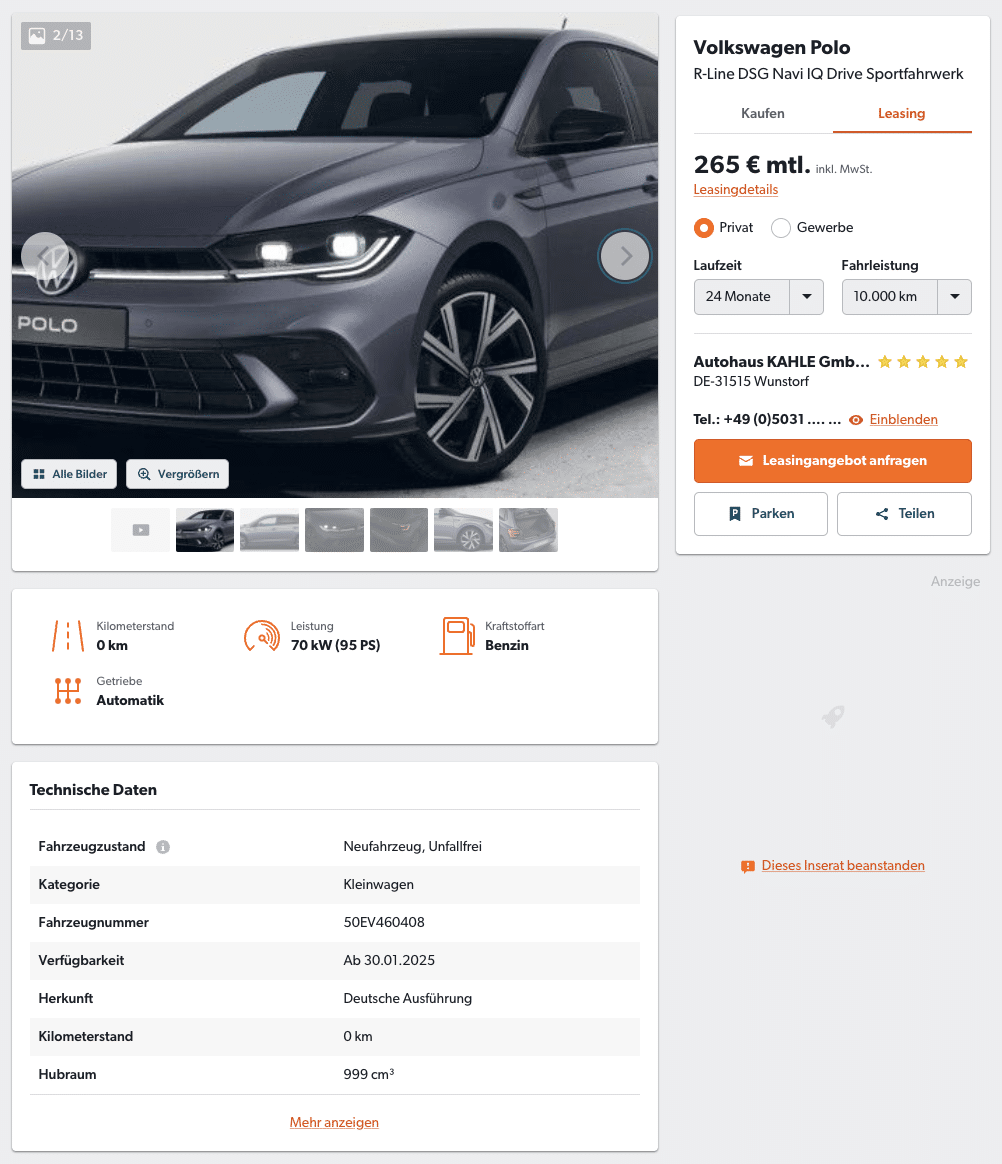Open the Leasingdetails link
This screenshot has height=1164, width=1002.
pos(736,190)
